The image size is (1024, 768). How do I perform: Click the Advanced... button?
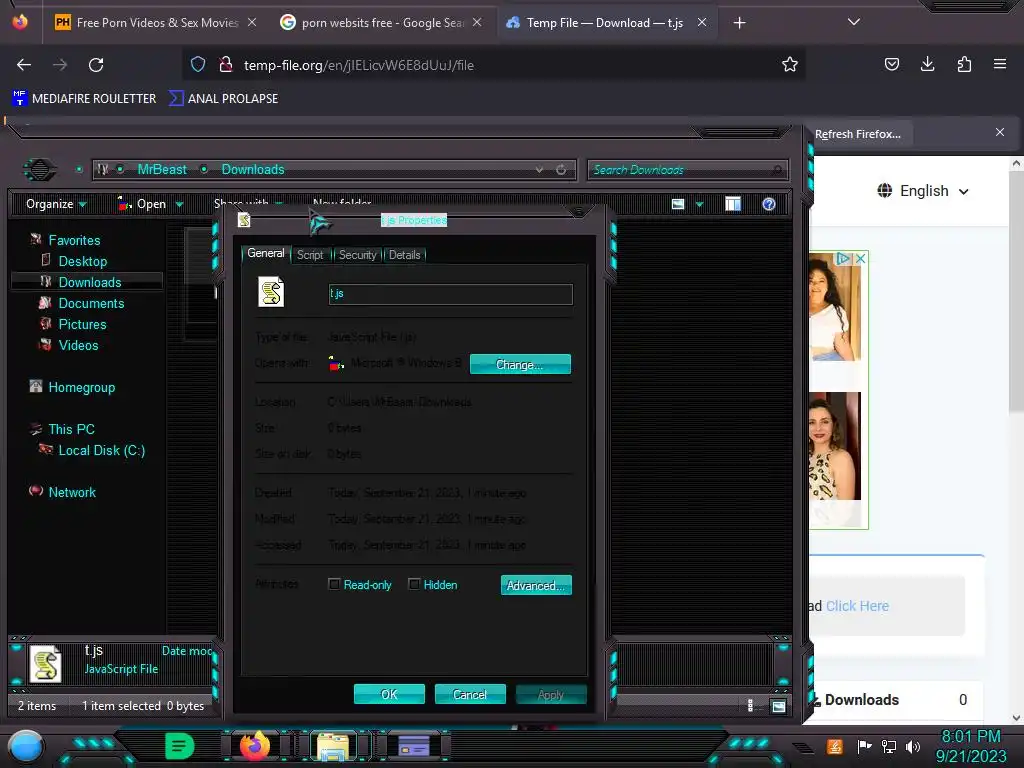(x=536, y=585)
